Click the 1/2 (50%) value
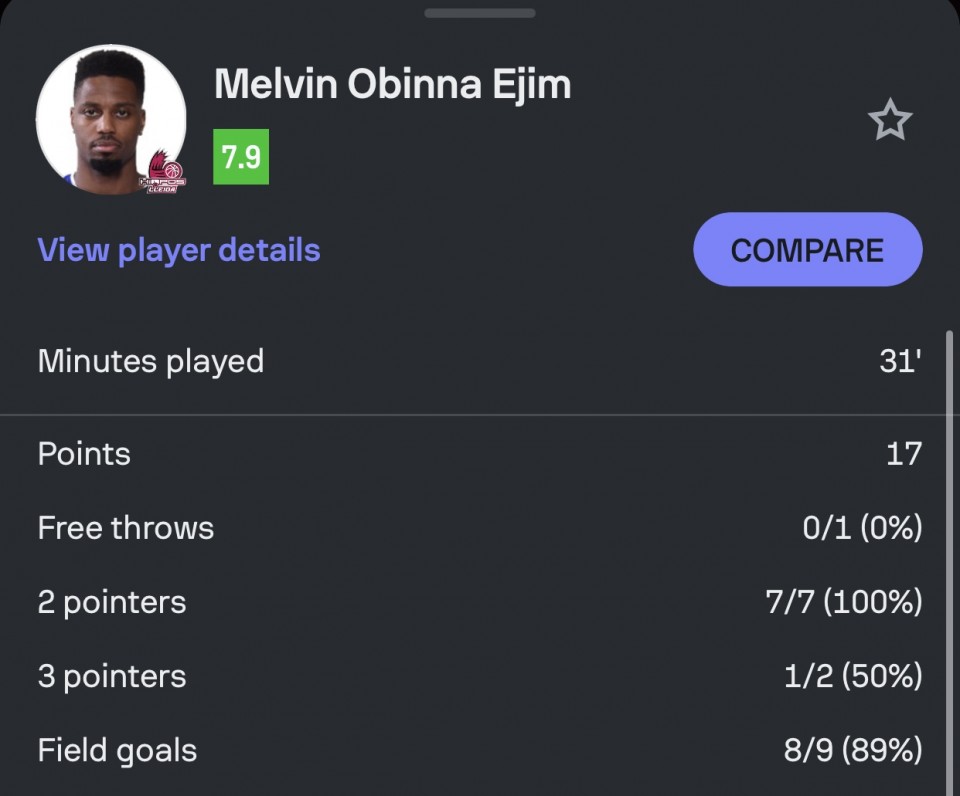The width and height of the screenshot is (960, 796). coord(853,676)
